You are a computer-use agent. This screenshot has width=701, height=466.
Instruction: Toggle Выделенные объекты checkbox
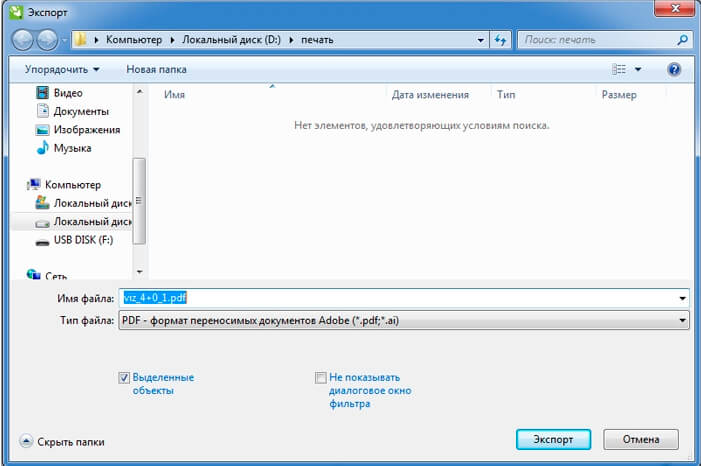(x=124, y=378)
